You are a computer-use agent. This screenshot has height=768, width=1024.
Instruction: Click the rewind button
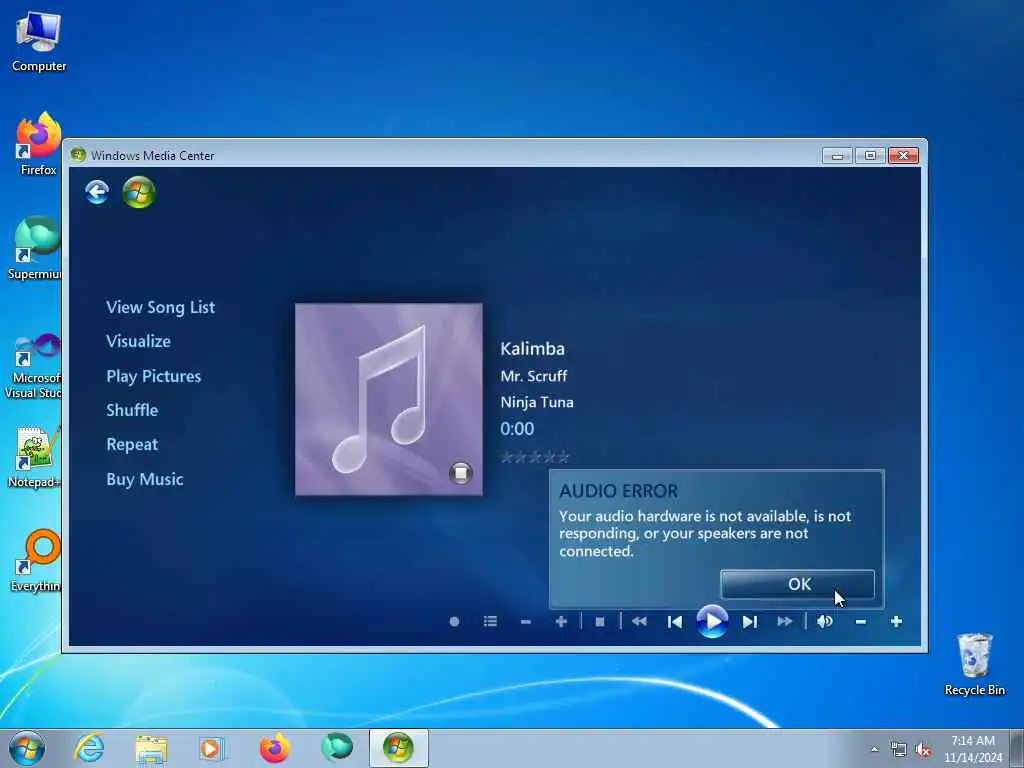(x=639, y=622)
